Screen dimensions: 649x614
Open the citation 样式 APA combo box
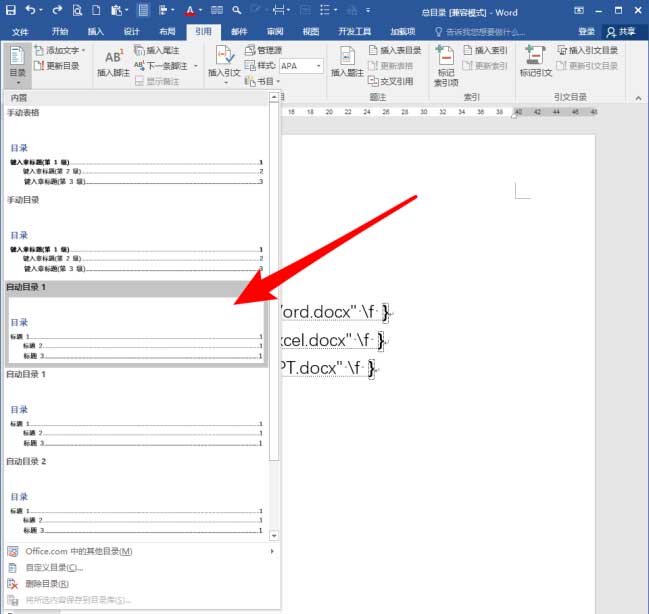(x=301, y=66)
